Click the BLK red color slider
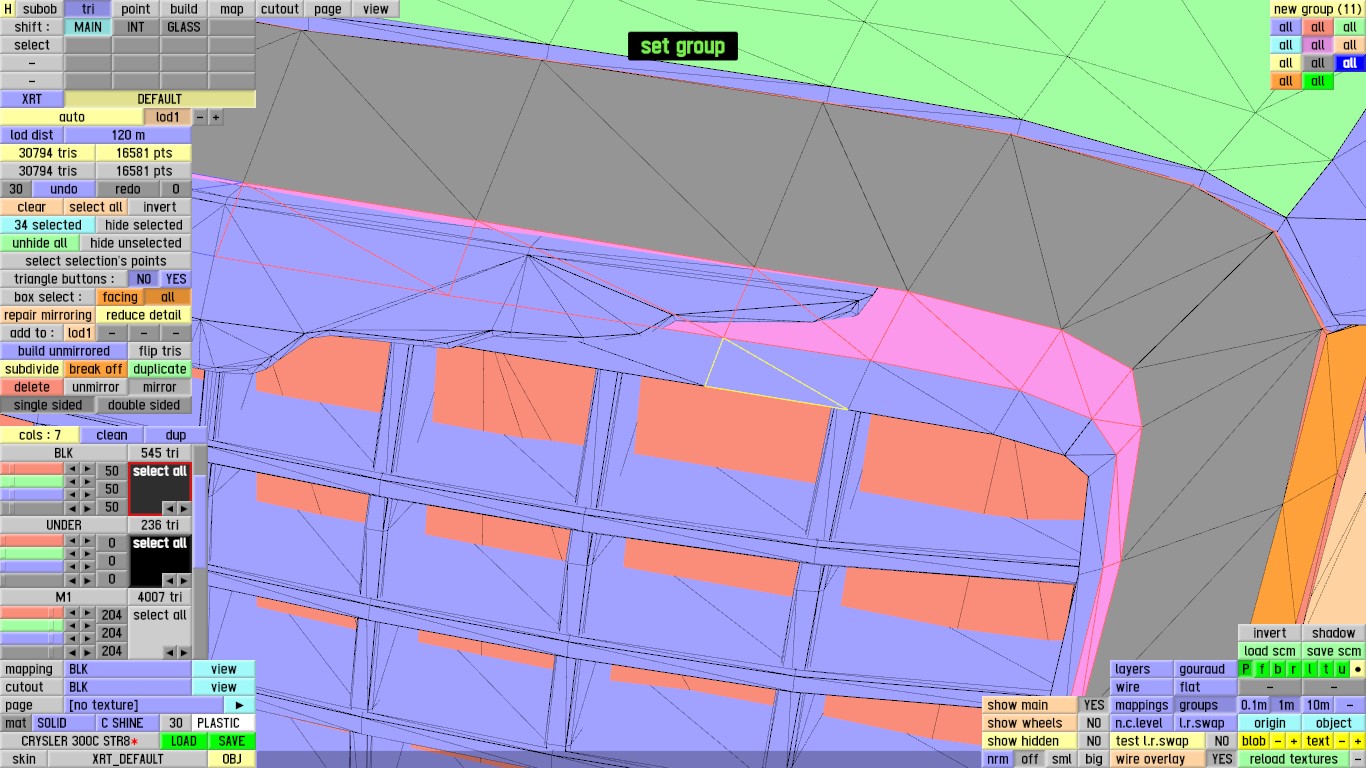Image resolution: width=1366 pixels, height=768 pixels. pyautogui.click(x=32, y=471)
